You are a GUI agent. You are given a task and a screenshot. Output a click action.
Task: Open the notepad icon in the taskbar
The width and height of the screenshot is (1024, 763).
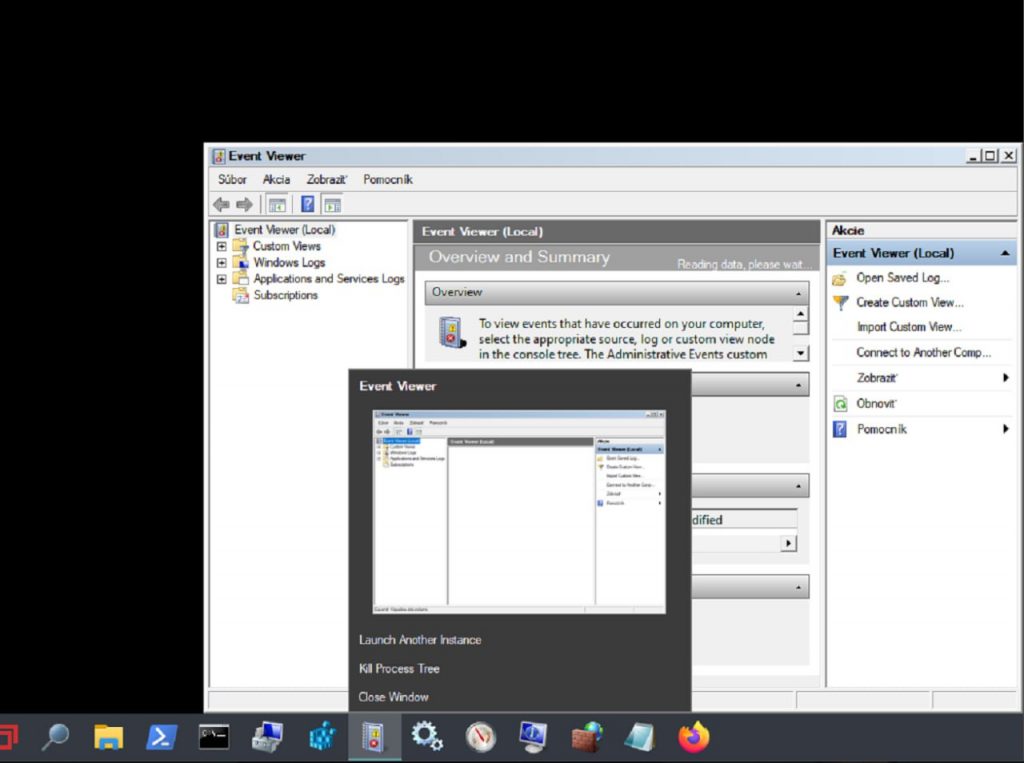(640, 737)
